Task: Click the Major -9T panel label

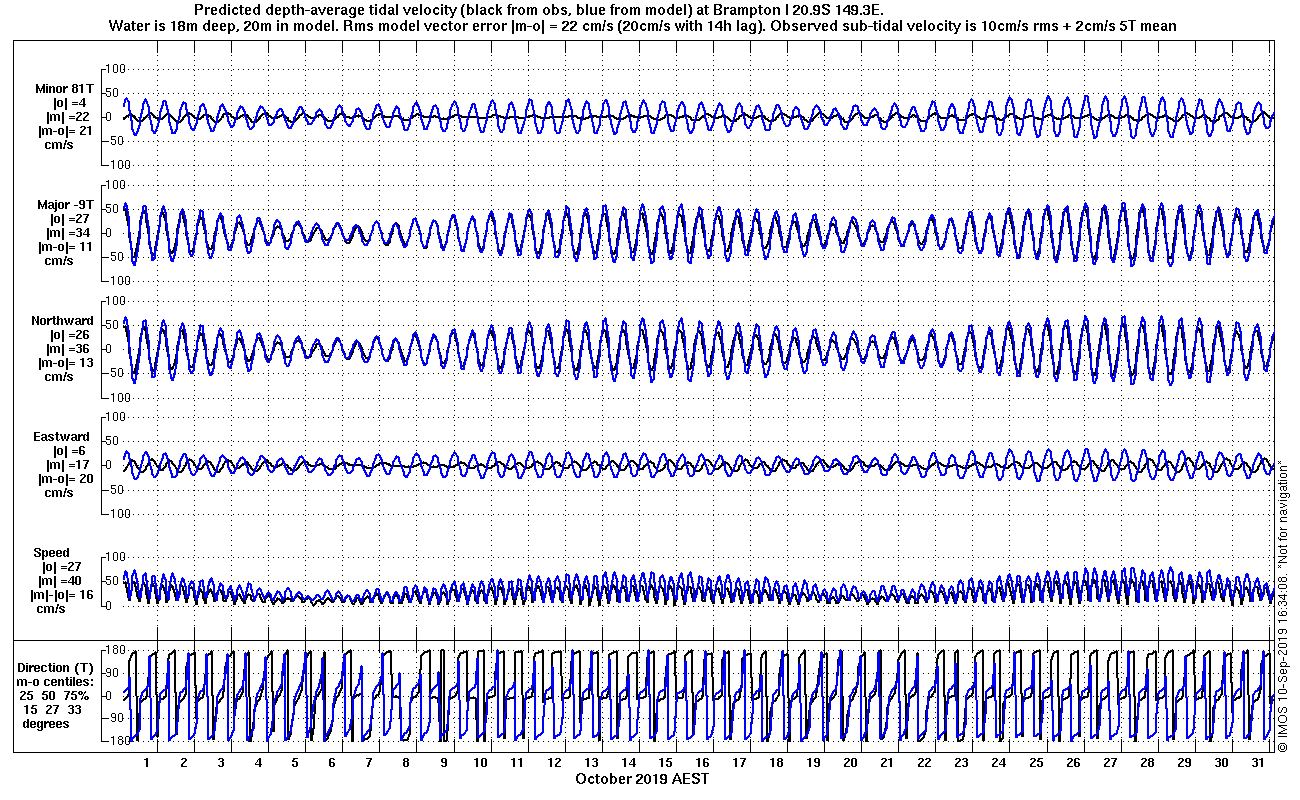Action: [x=64, y=205]
